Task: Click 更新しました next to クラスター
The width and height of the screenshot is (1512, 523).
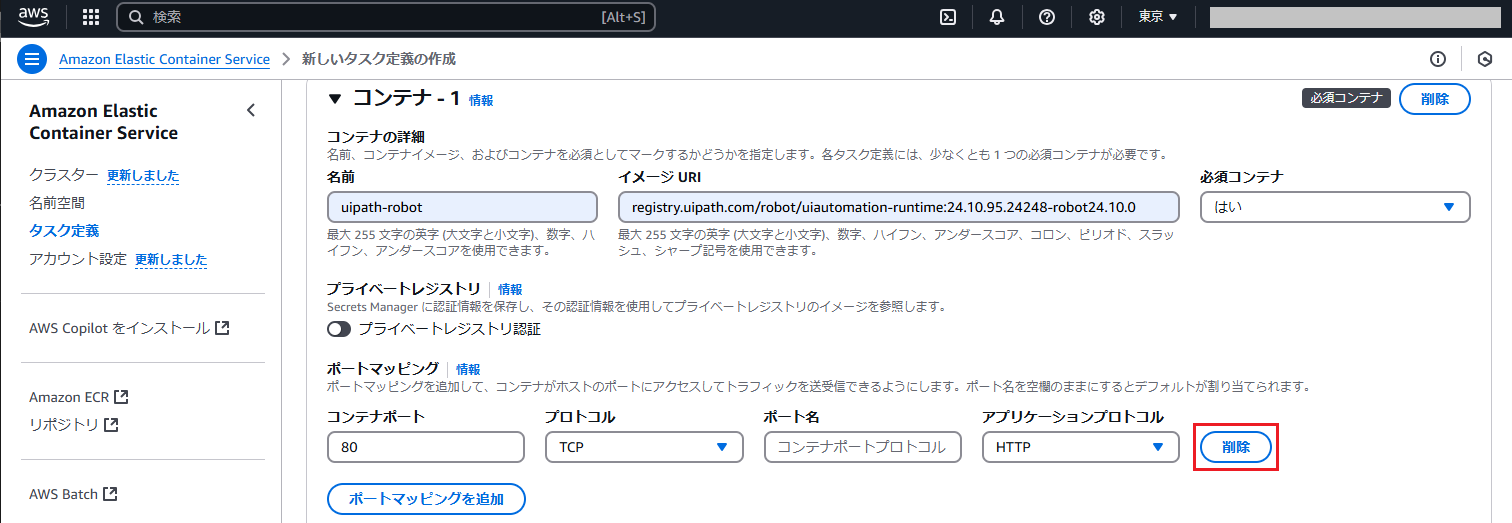Action: click(143, 175)
